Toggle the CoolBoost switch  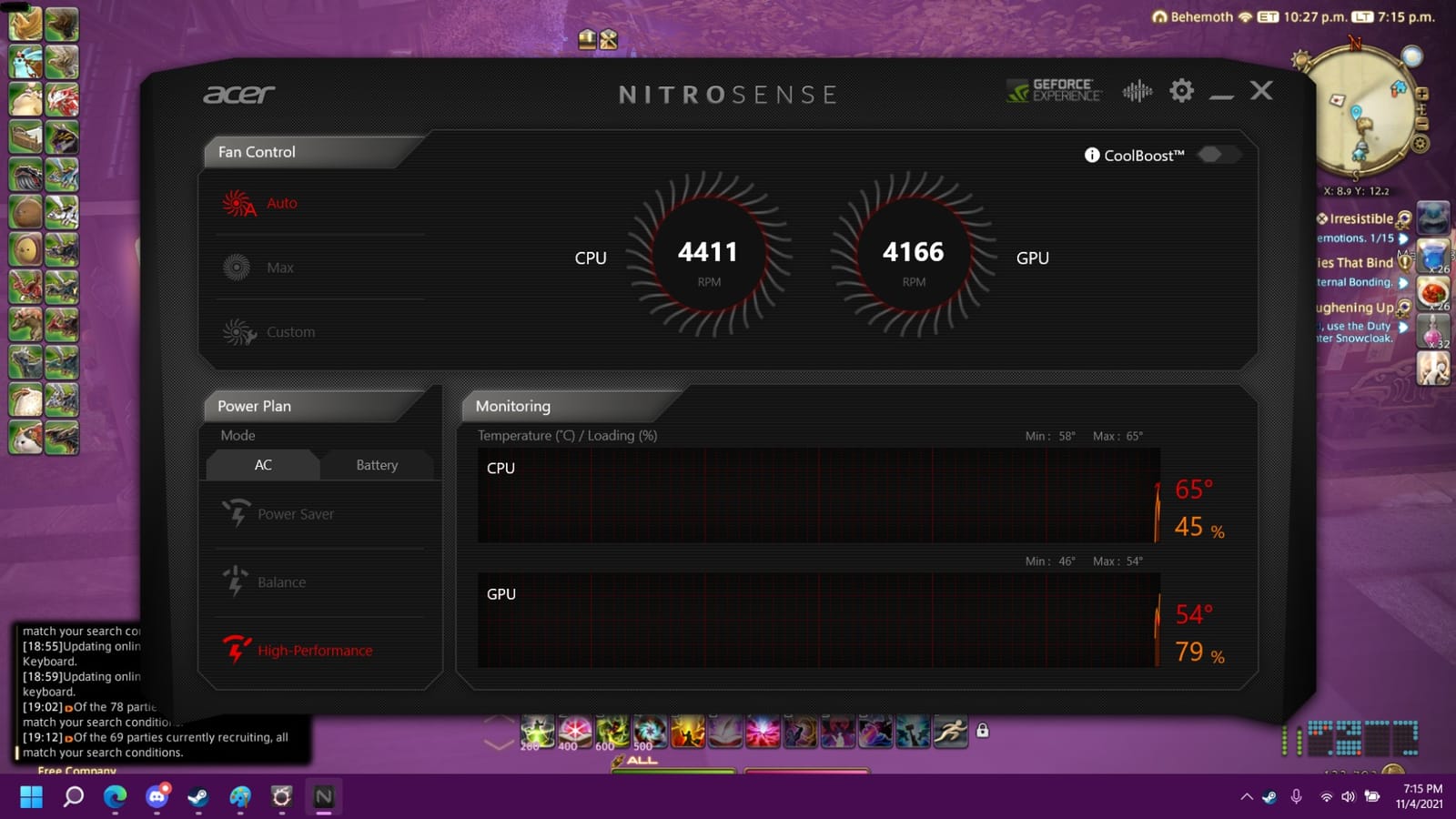point(1218,155)
